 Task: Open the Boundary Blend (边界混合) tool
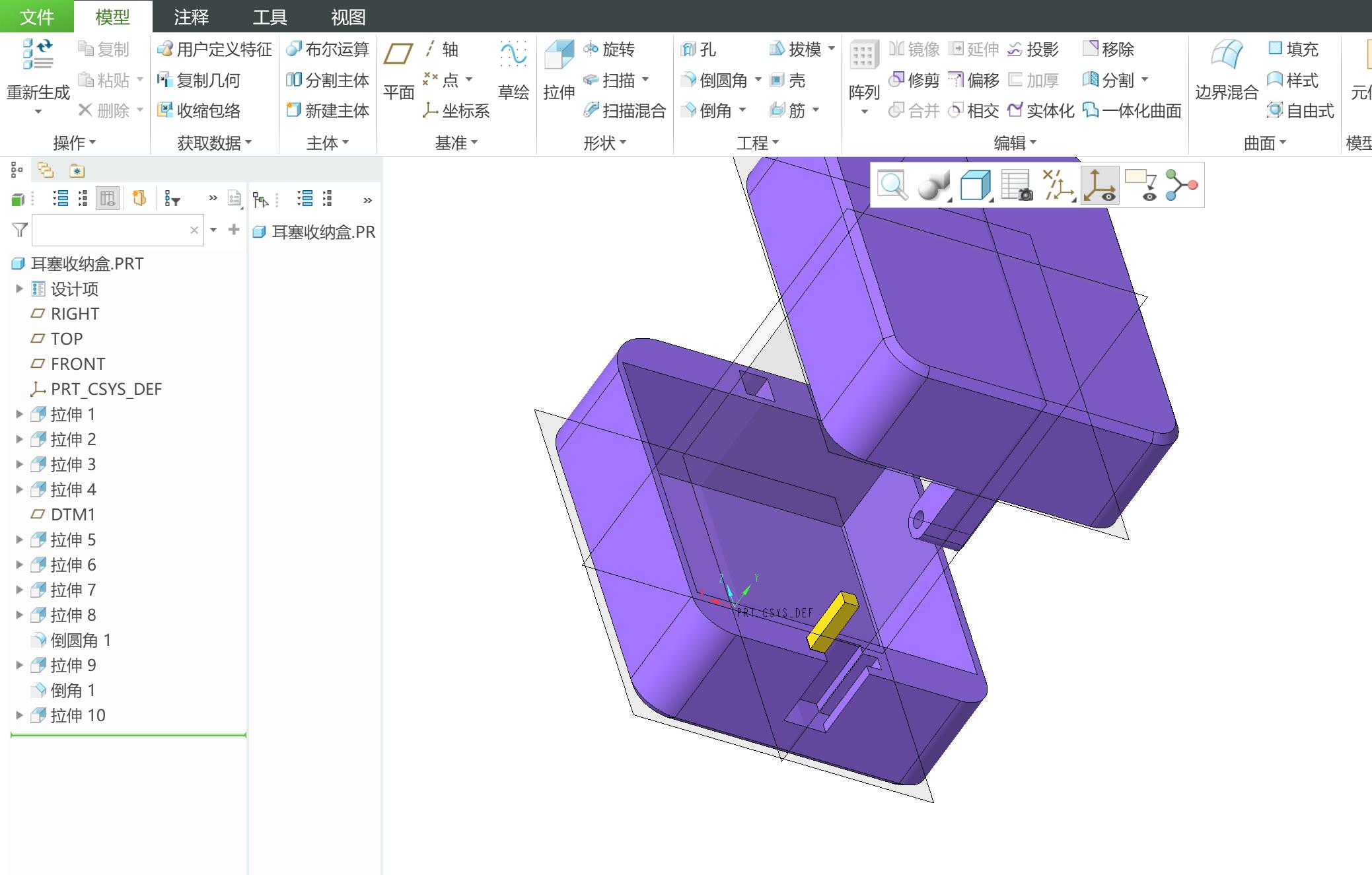pyautogui.click(x=1226, y=55)
